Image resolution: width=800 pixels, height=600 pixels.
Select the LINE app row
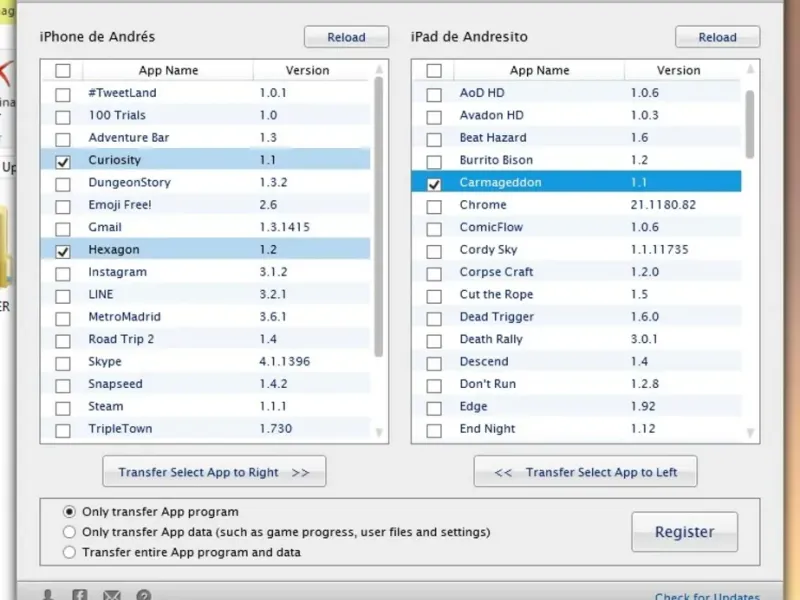206,294
